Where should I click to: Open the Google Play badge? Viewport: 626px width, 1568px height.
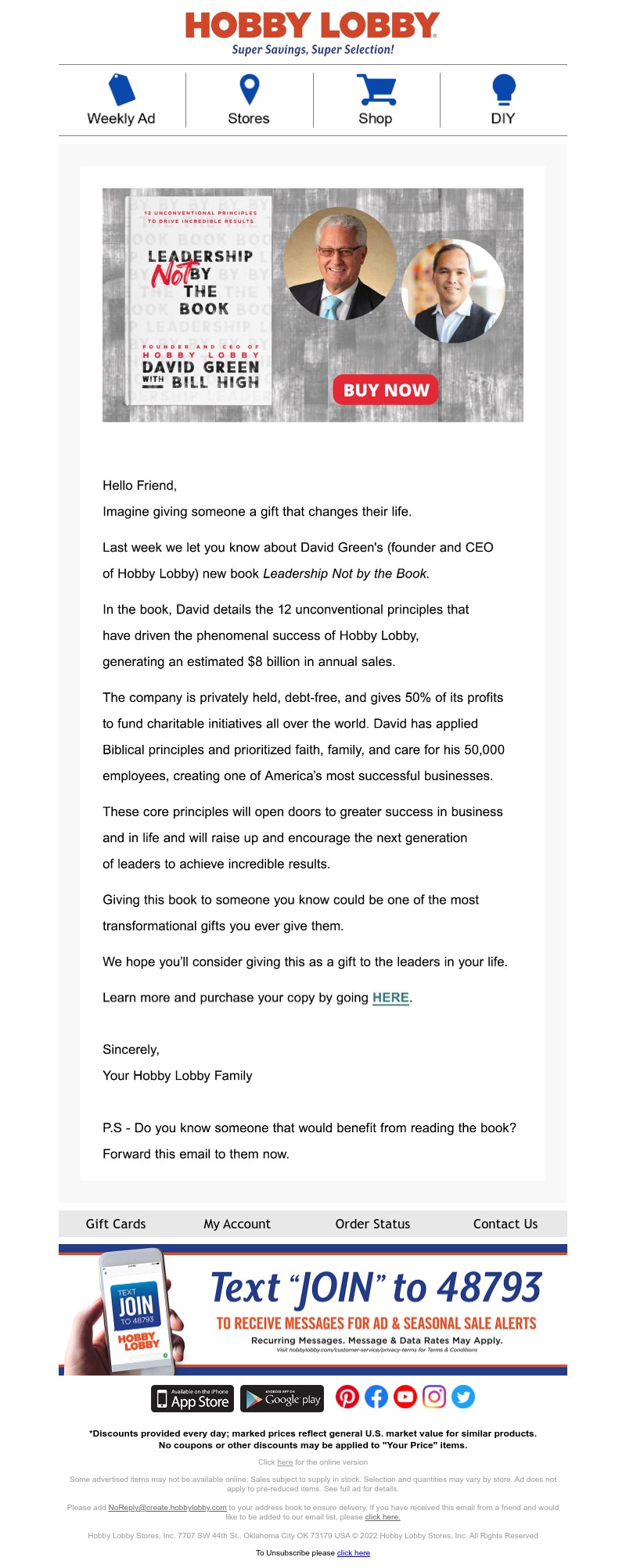[282, 1398]
